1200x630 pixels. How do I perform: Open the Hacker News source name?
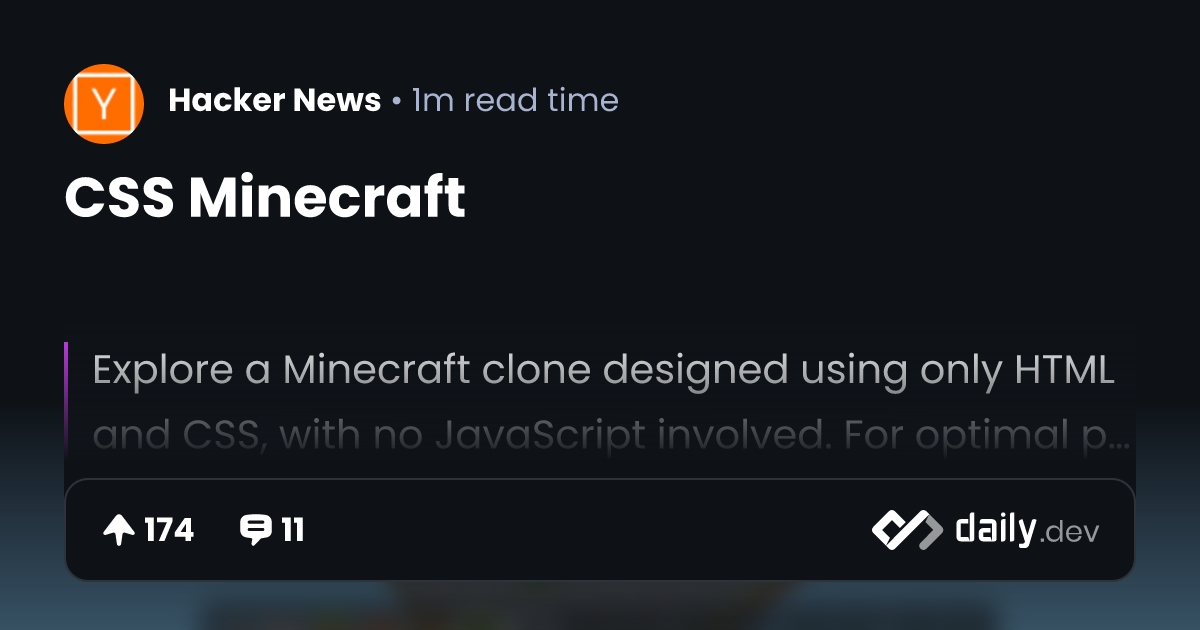click(x=275, y=100)
